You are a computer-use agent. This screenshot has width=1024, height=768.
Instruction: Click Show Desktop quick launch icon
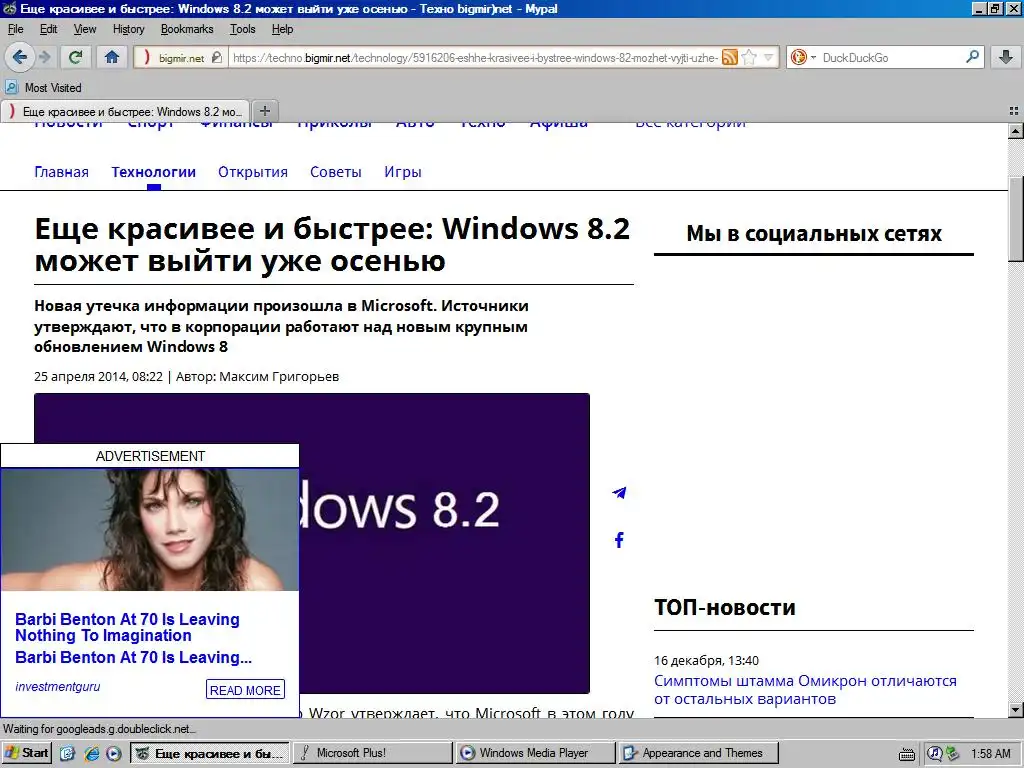click(67, 753)
